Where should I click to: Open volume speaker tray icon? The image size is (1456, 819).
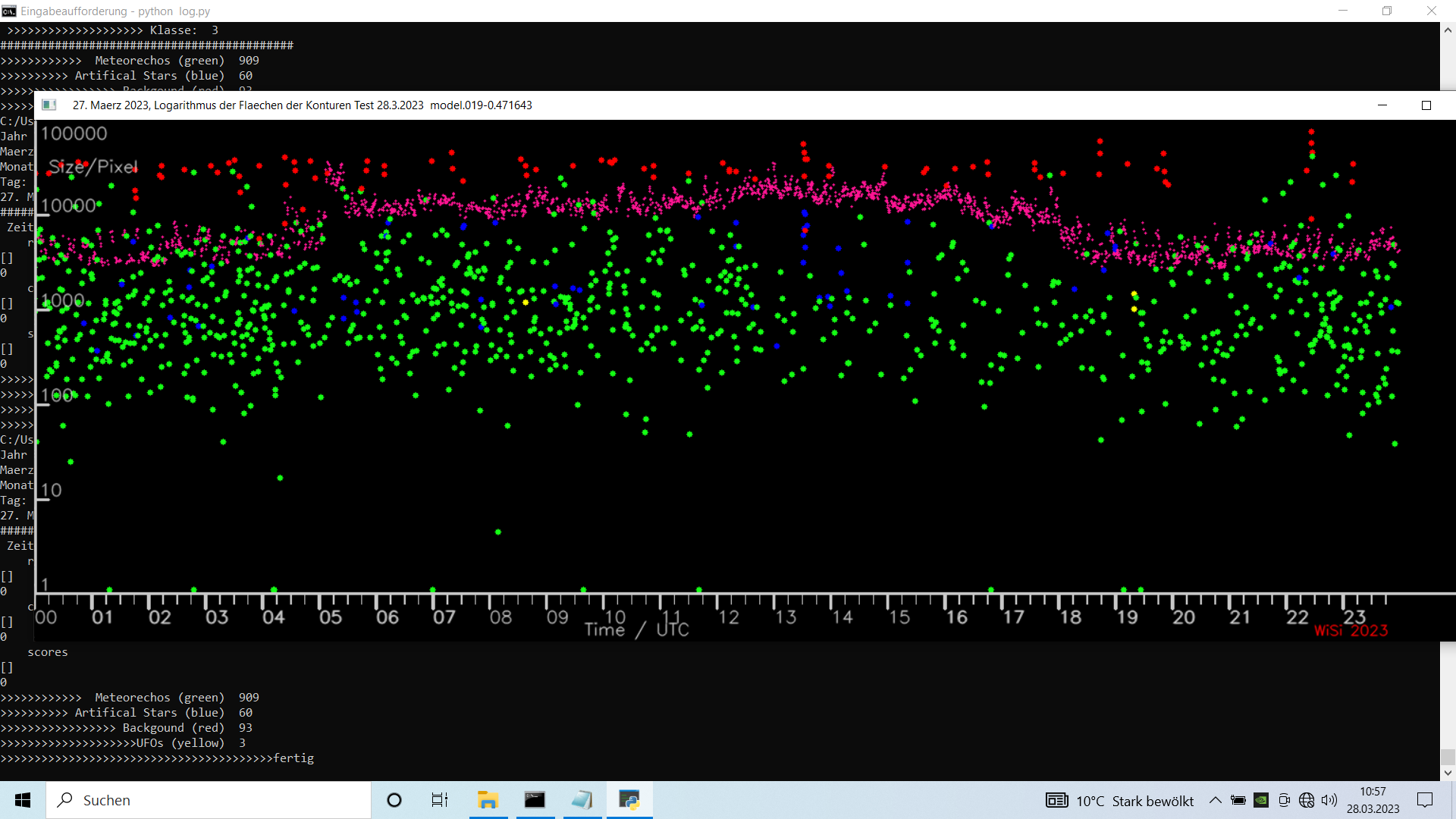pos(1329,800)
